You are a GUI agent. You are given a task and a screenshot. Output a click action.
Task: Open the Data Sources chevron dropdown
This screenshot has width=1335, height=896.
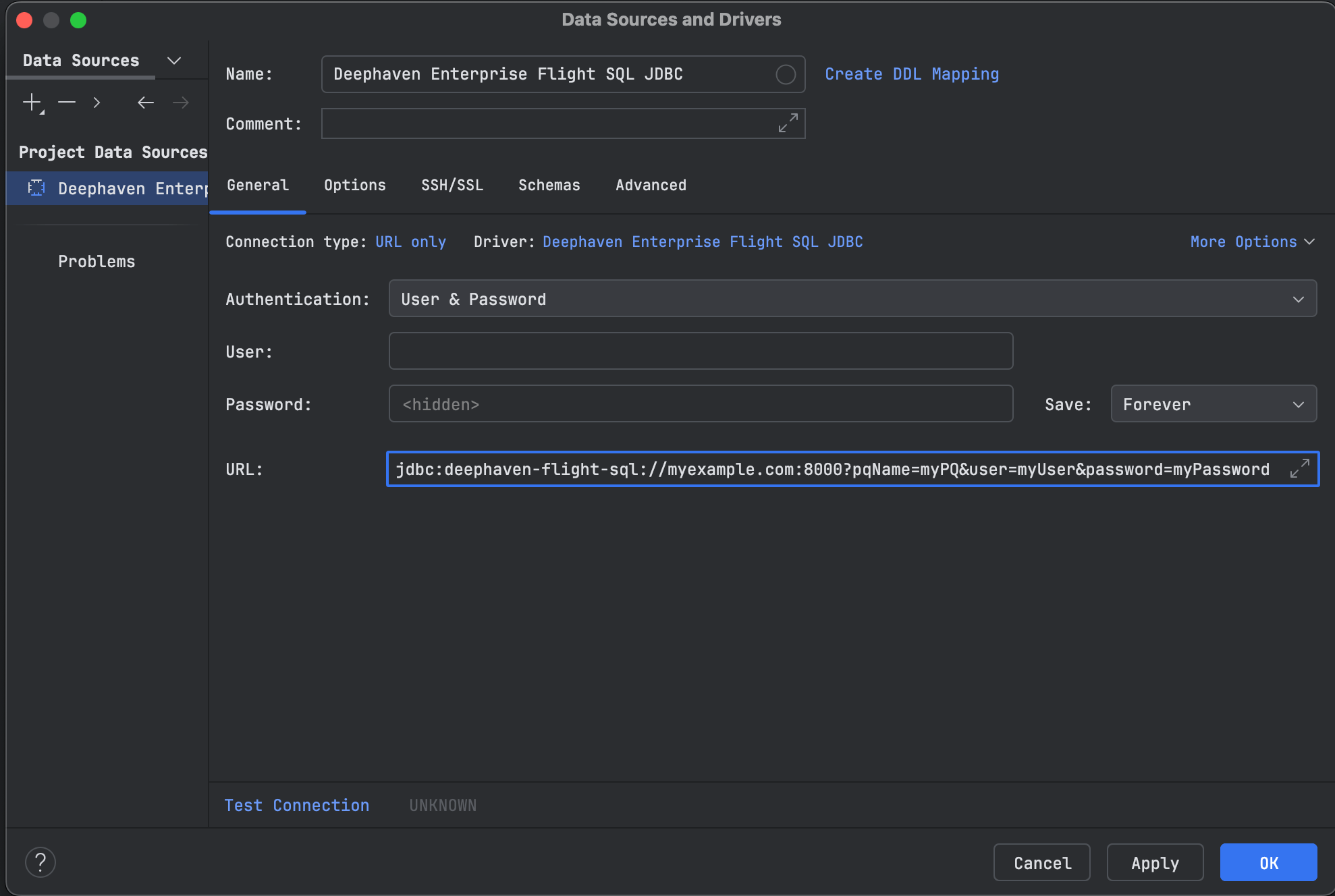coord(174,61)
